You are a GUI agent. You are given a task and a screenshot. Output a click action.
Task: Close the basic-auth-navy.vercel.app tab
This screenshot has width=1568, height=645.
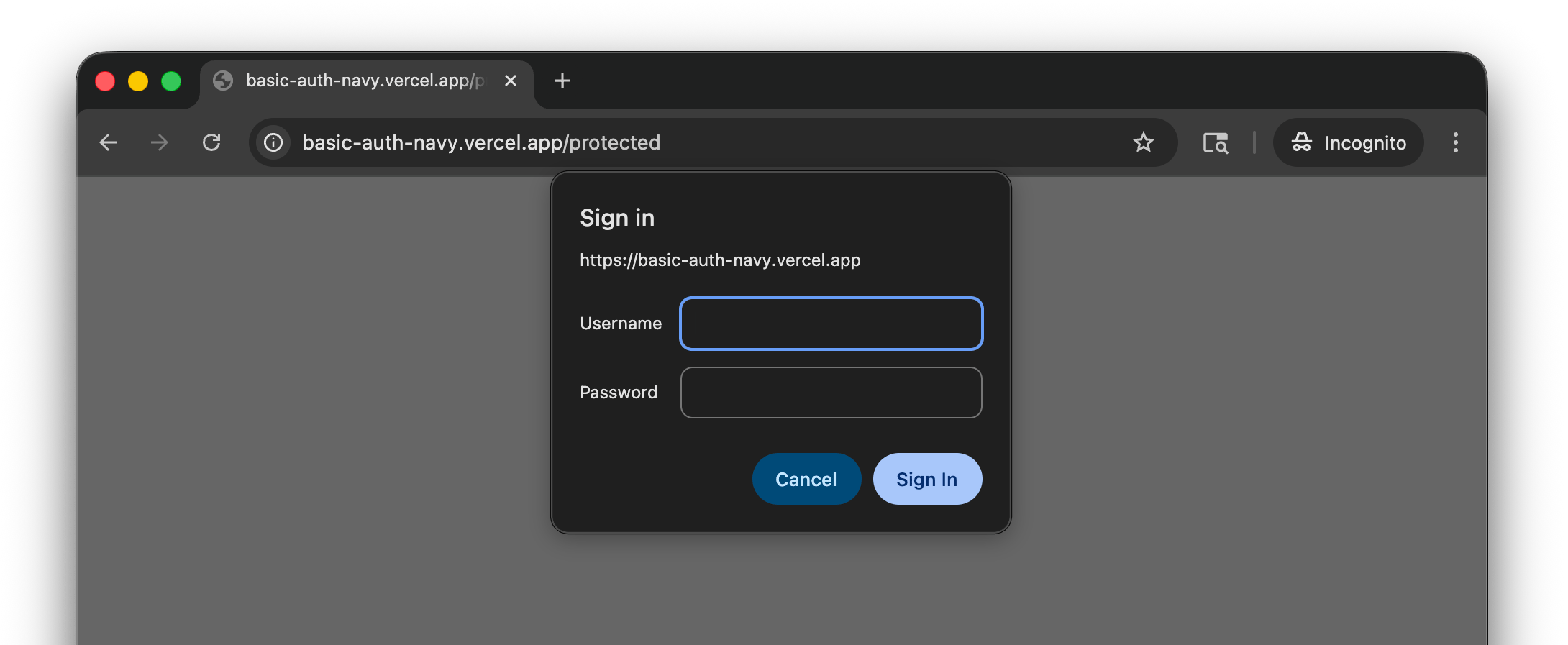(511, 81)
